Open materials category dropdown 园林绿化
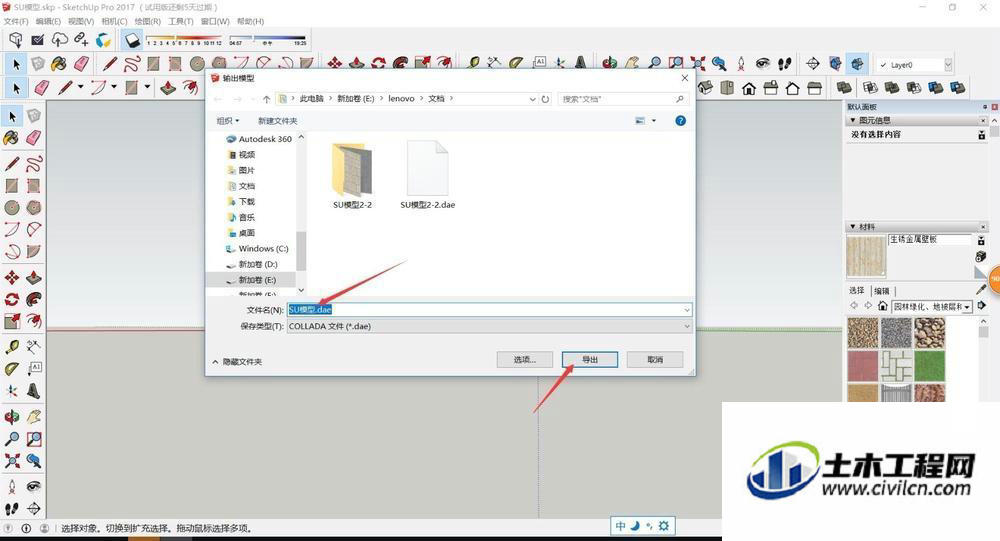 tap(931, 307)
